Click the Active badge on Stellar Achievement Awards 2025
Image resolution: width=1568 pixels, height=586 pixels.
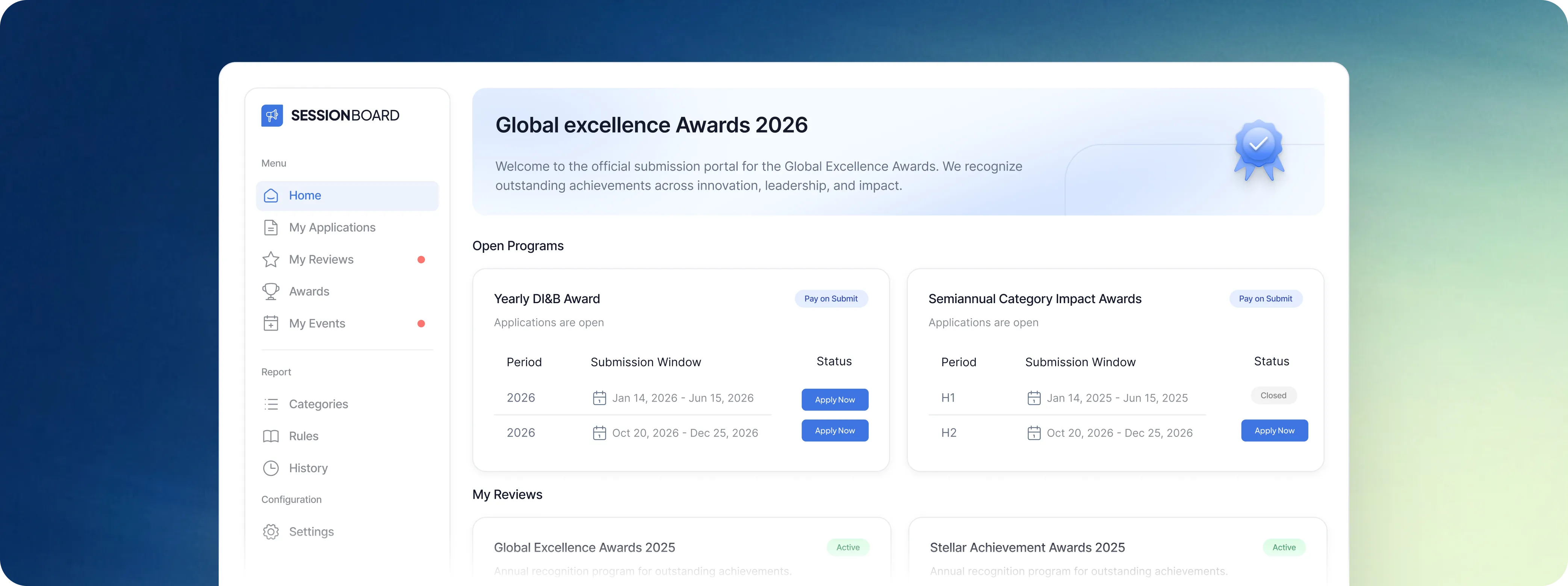click(1284, 547)
